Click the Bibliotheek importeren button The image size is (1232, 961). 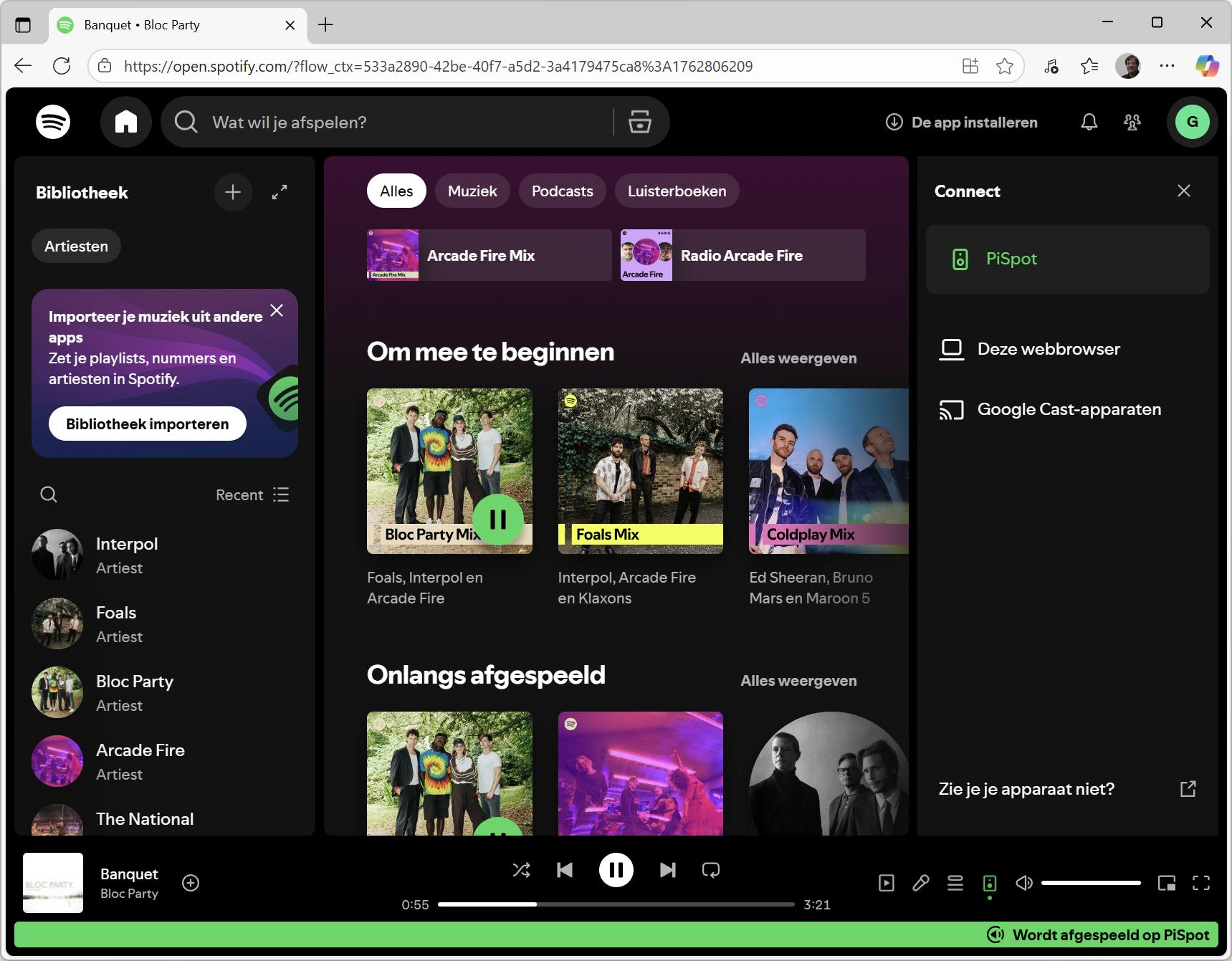coord(147,424)
